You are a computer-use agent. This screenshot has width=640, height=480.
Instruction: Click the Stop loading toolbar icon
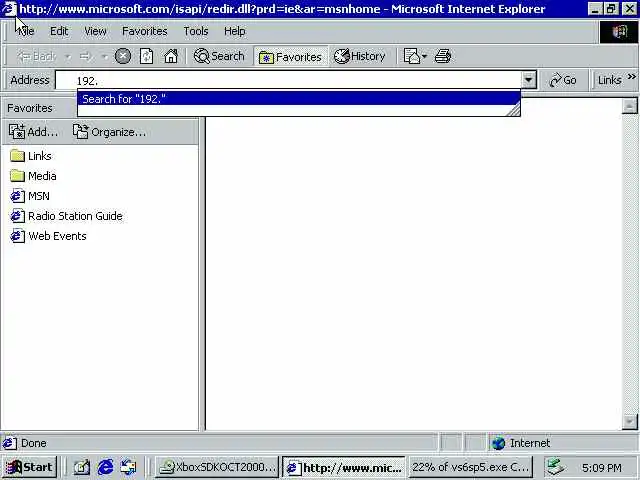point(122,56)
